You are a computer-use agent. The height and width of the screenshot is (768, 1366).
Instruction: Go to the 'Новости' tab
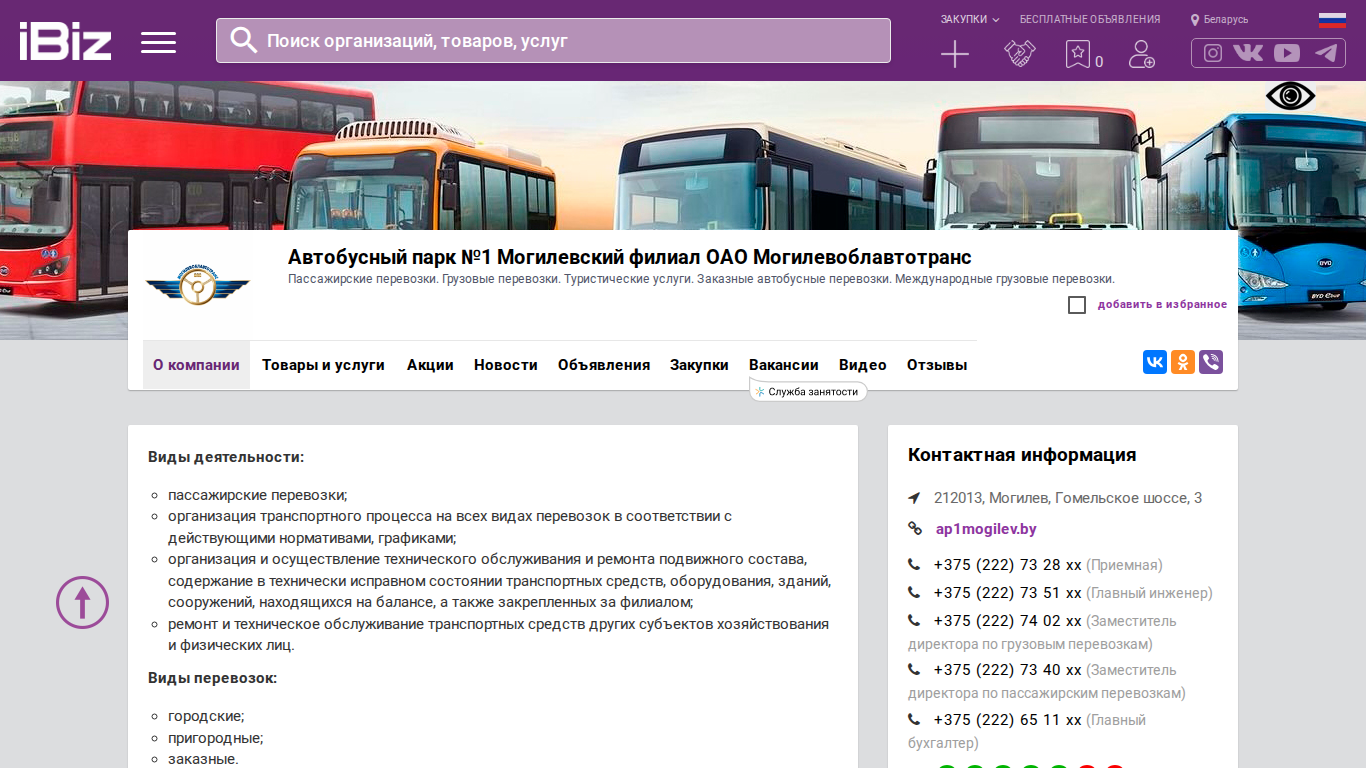click(506, 365)
